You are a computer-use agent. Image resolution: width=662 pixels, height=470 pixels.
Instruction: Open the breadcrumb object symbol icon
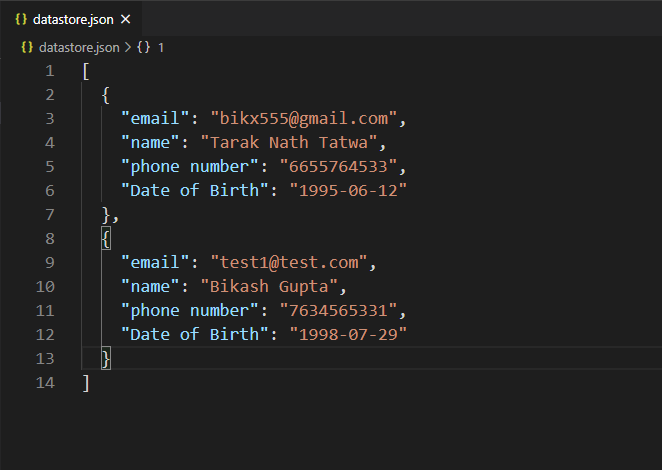(144, 47)
